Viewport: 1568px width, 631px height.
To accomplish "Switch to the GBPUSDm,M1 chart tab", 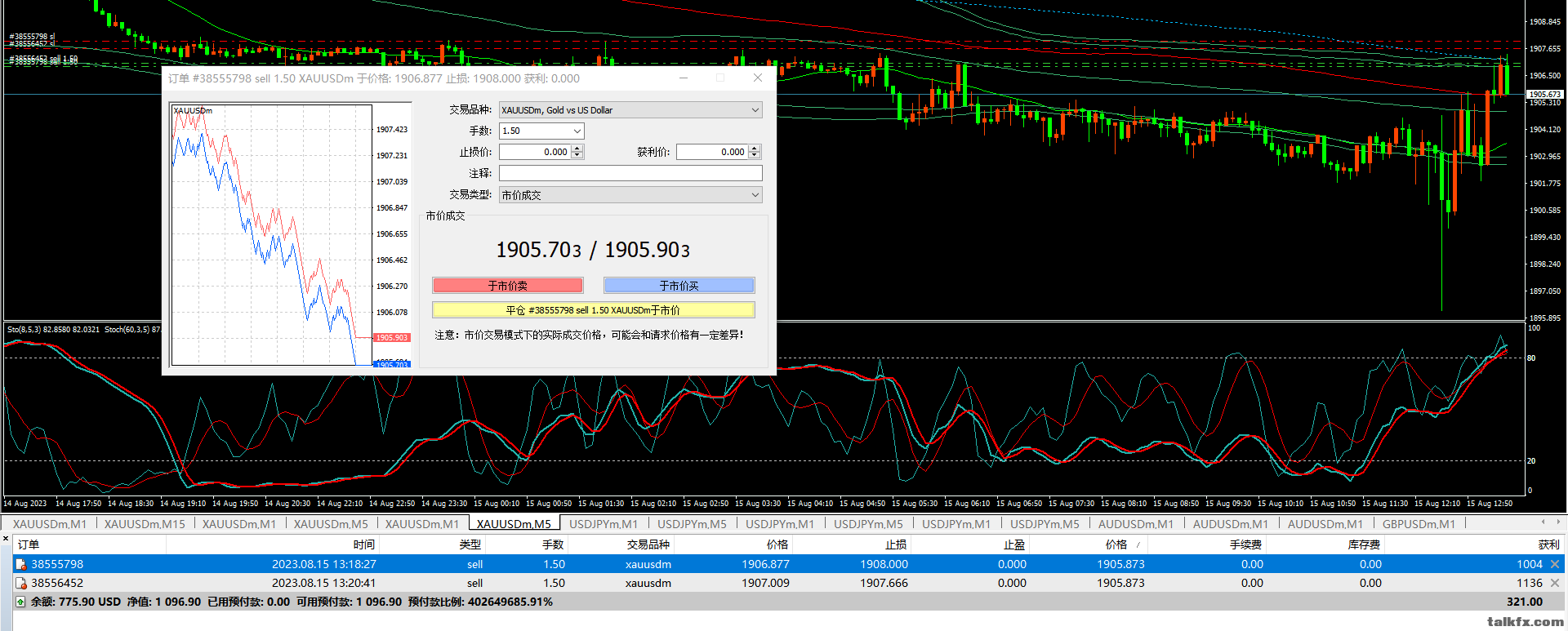I will [x=1419, y=524].
